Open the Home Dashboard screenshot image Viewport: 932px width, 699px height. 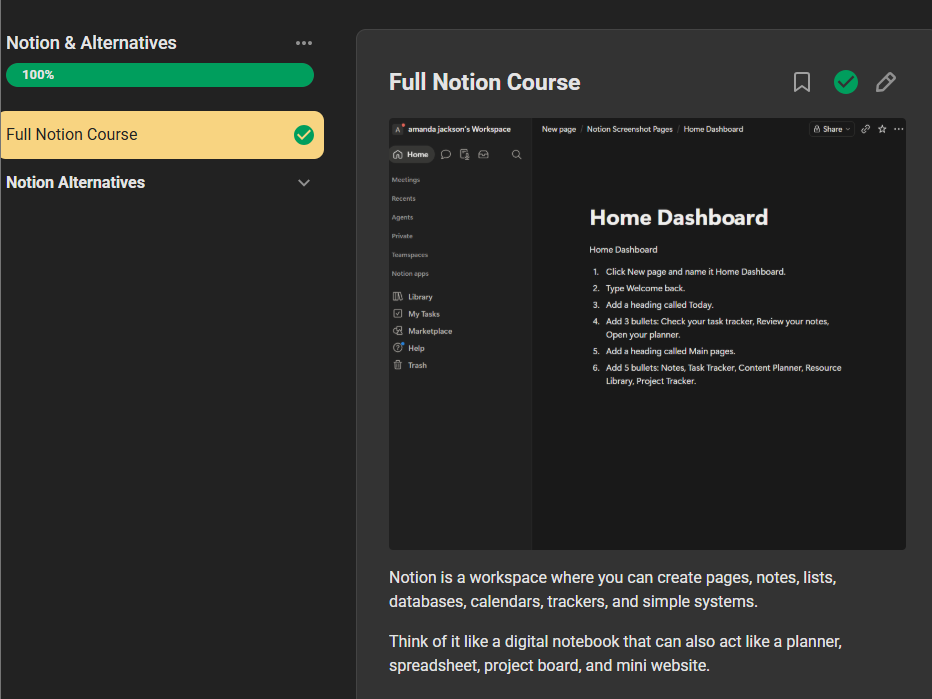pyautogui.click(x=647, y=333)
